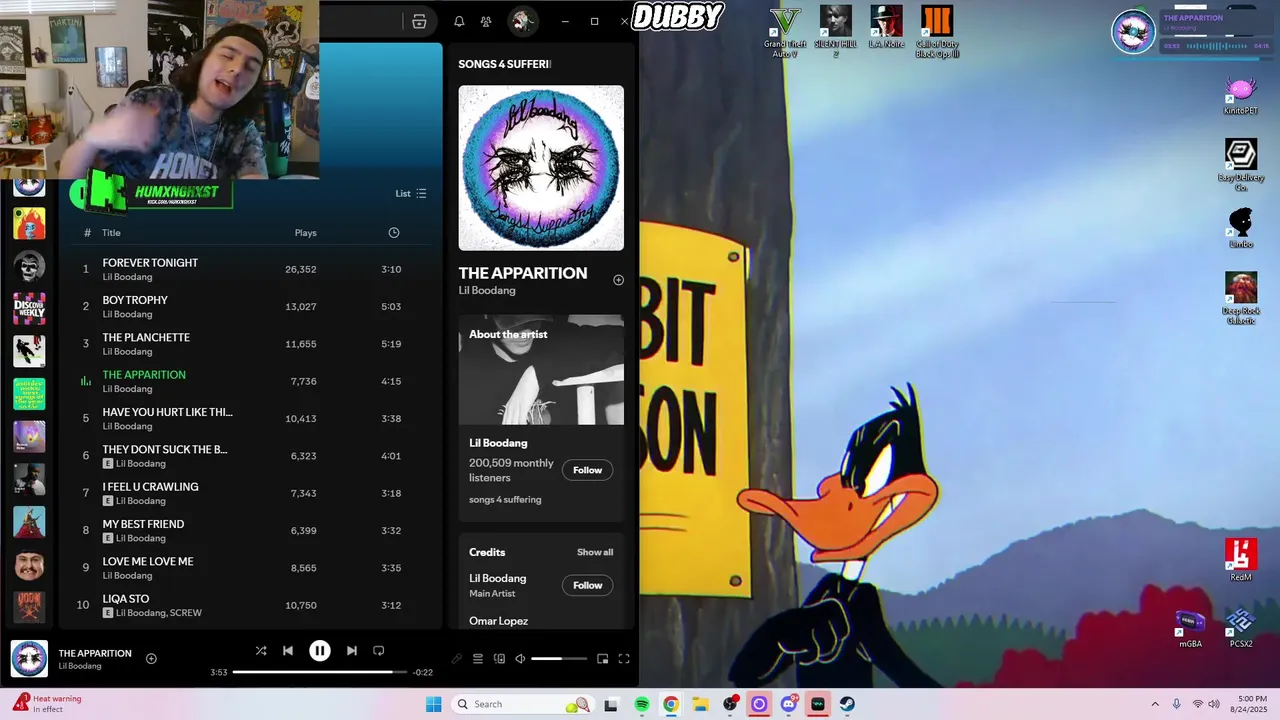Sort tracks by Plays column header
1280x720 pixels.
coord(305,233)
